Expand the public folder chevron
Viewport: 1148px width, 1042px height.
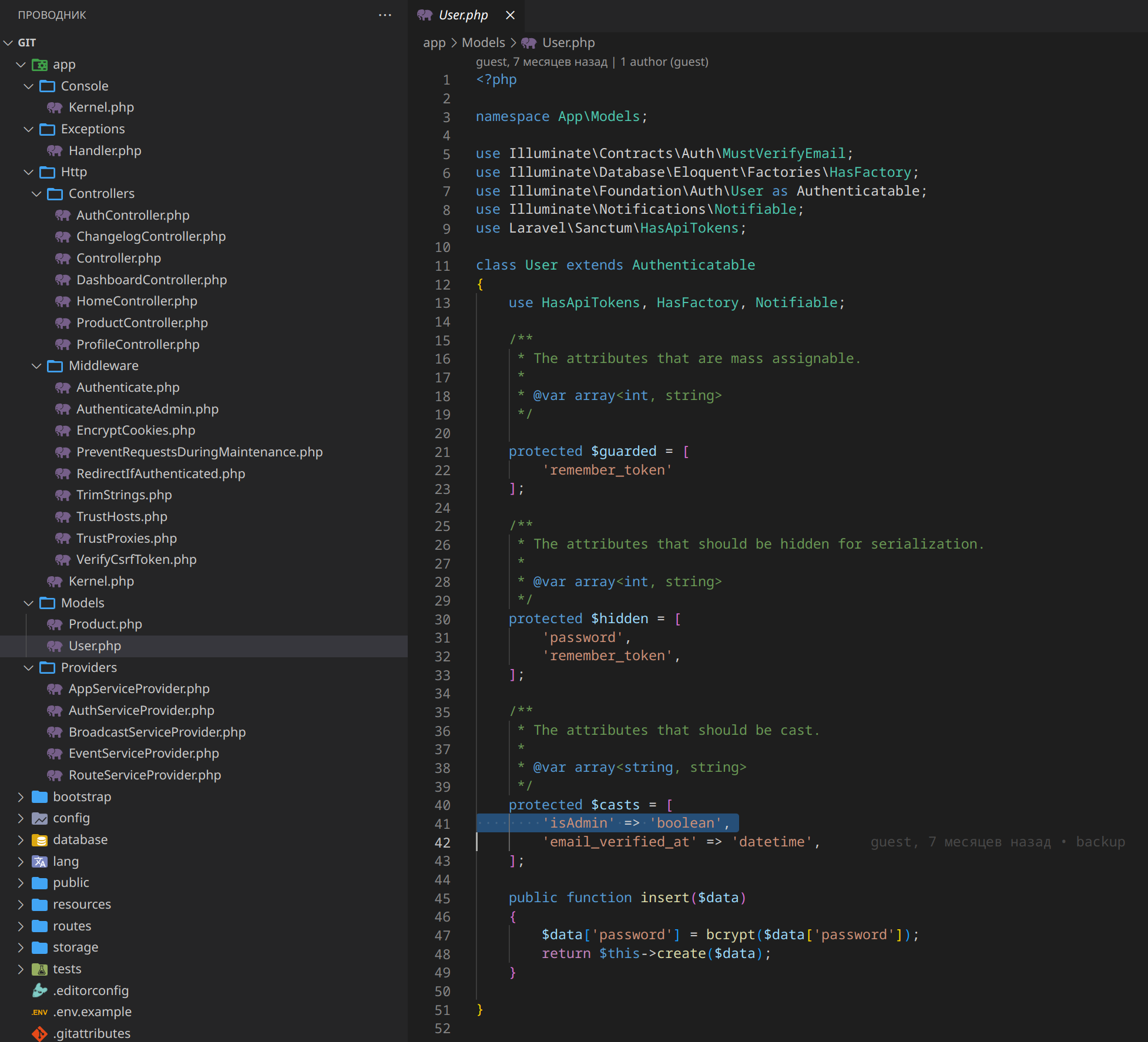pos(21,883)
